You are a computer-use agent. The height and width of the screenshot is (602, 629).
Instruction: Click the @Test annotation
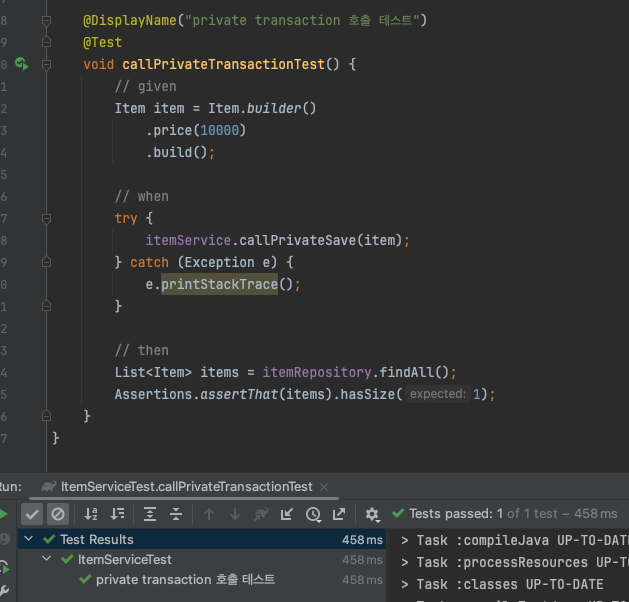coord(102,43)
